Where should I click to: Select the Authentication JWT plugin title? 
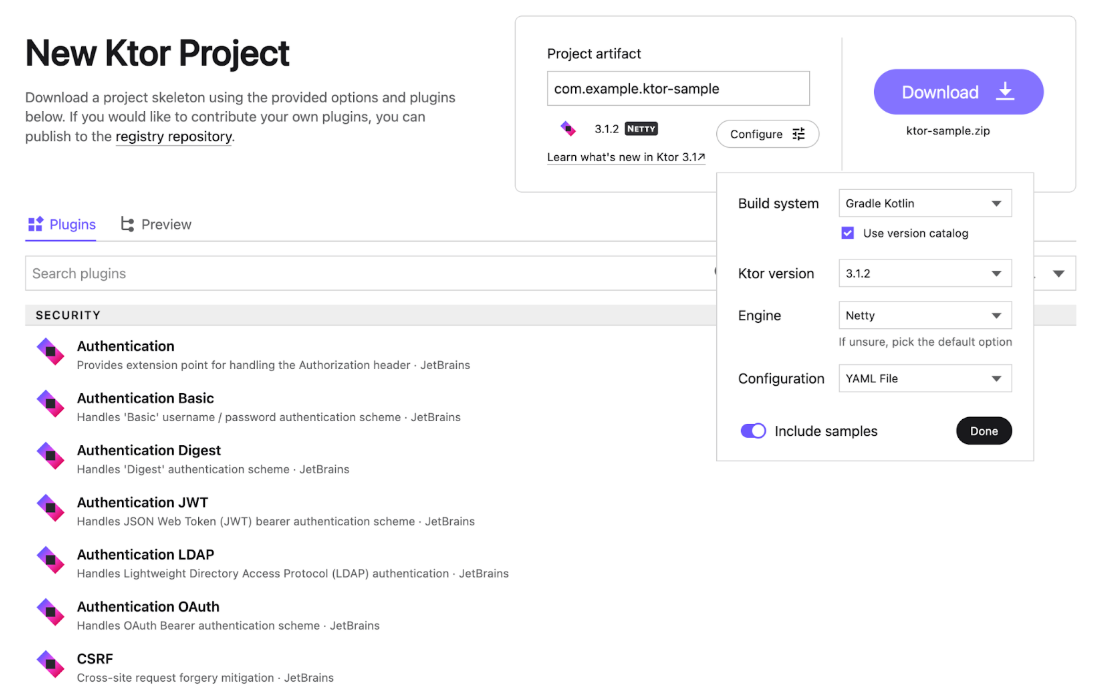143,503
